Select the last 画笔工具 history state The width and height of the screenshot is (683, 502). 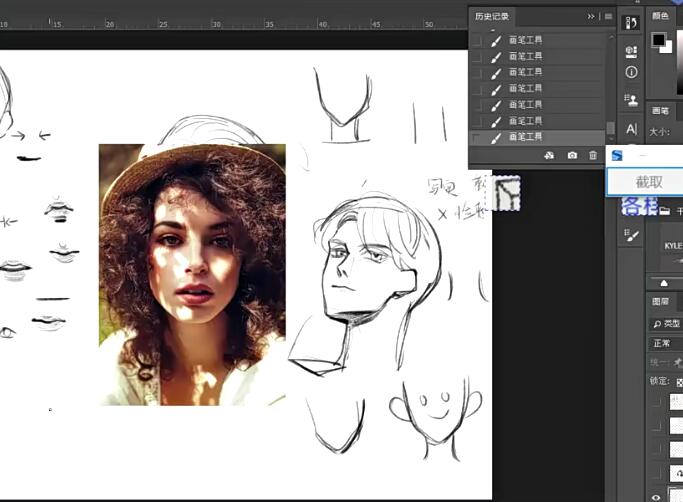[x=540, y=136]
